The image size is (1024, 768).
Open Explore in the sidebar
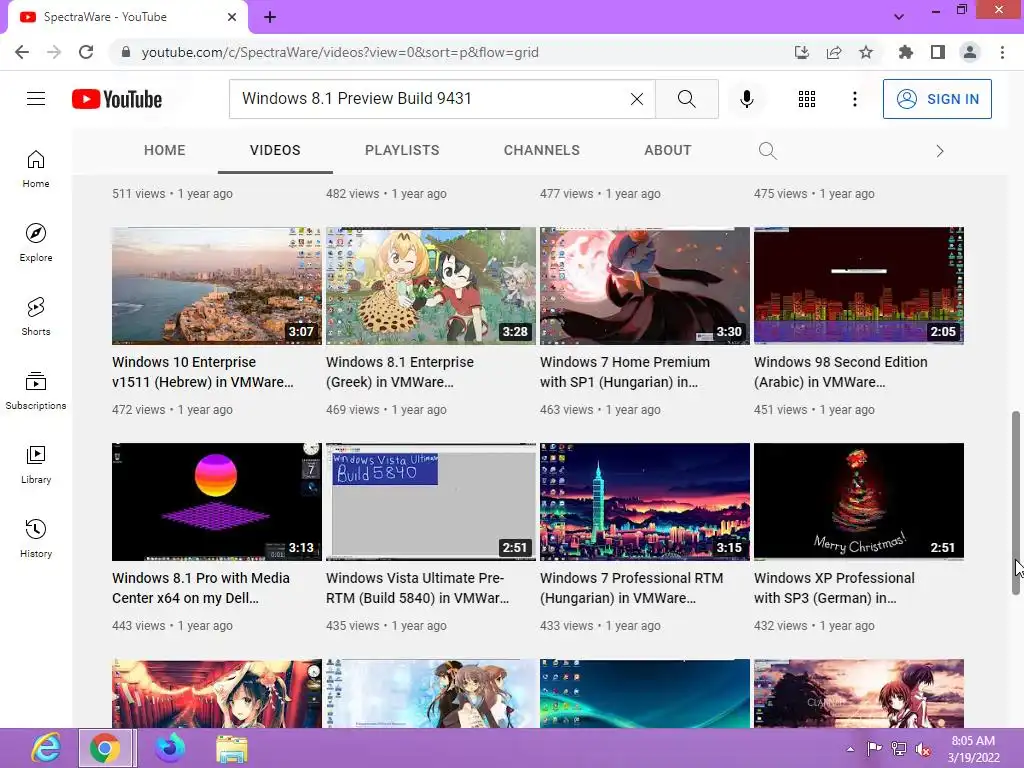click(x=36, y=242)
